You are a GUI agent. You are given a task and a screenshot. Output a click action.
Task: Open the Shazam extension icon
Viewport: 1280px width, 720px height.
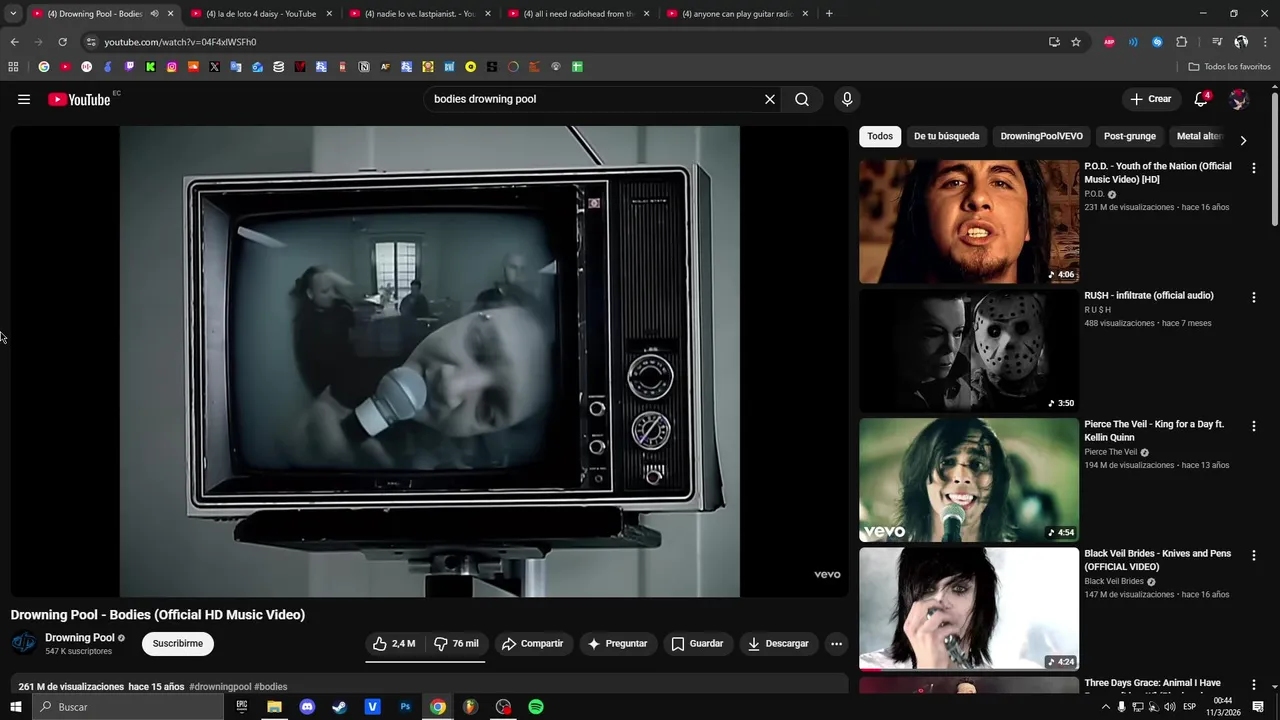1157,42
